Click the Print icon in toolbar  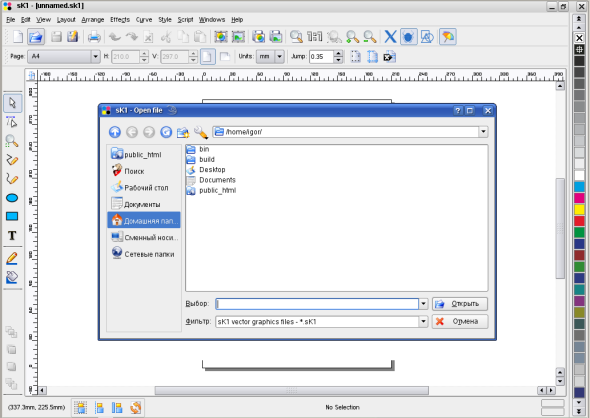94,36
